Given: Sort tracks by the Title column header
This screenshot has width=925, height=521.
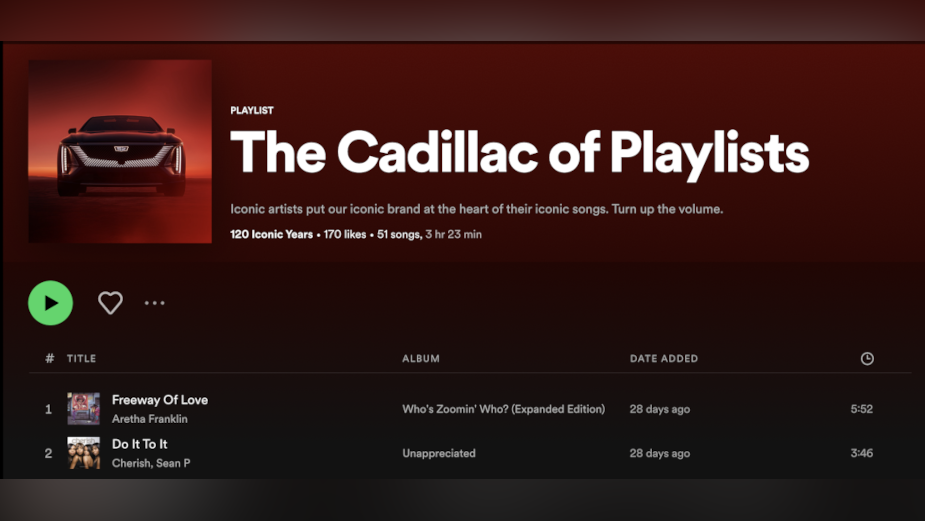Looking at the screenshot, I should [81, 359].
